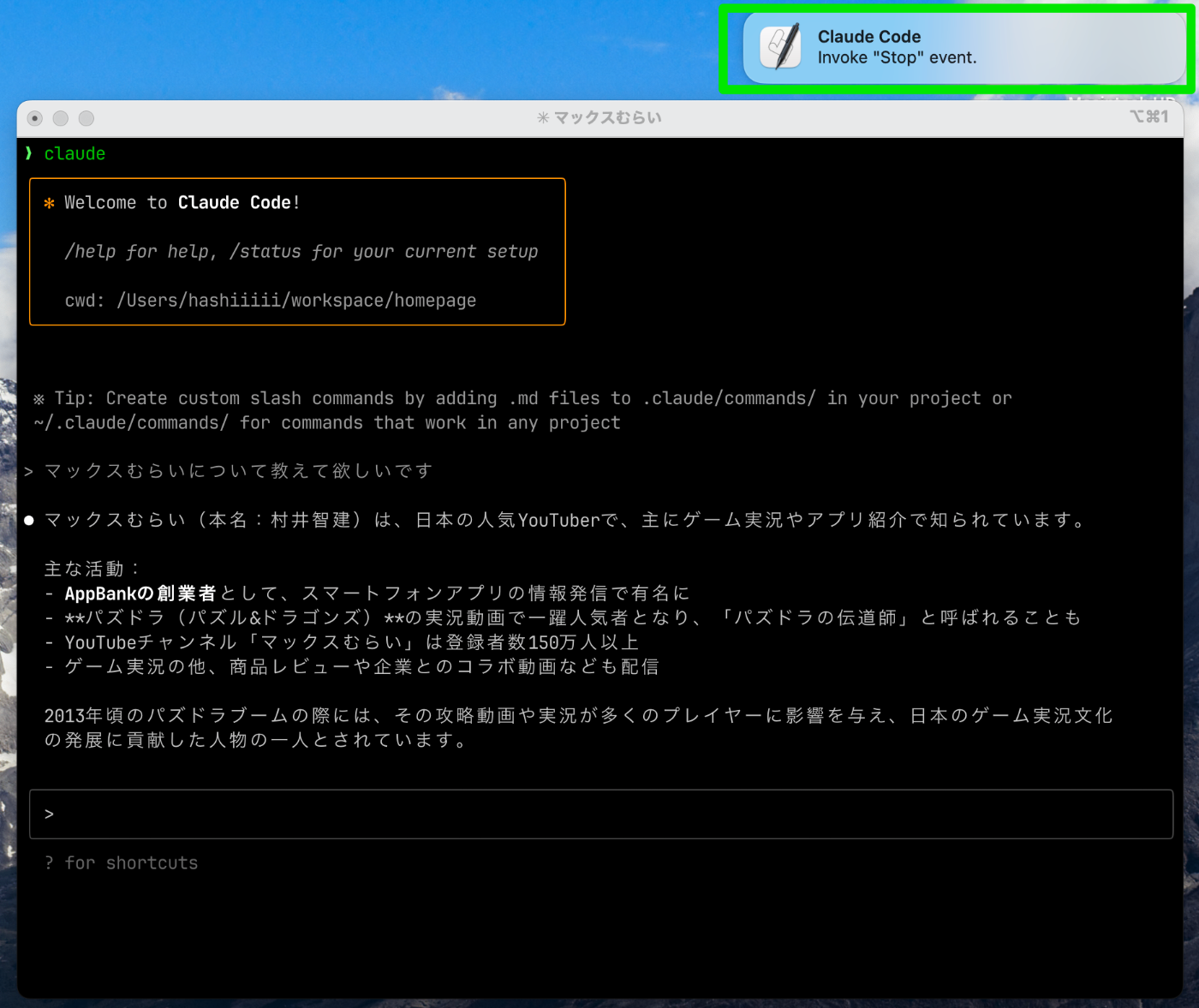
Task: Close the terminal window via red button
Action: coord(35,118)
